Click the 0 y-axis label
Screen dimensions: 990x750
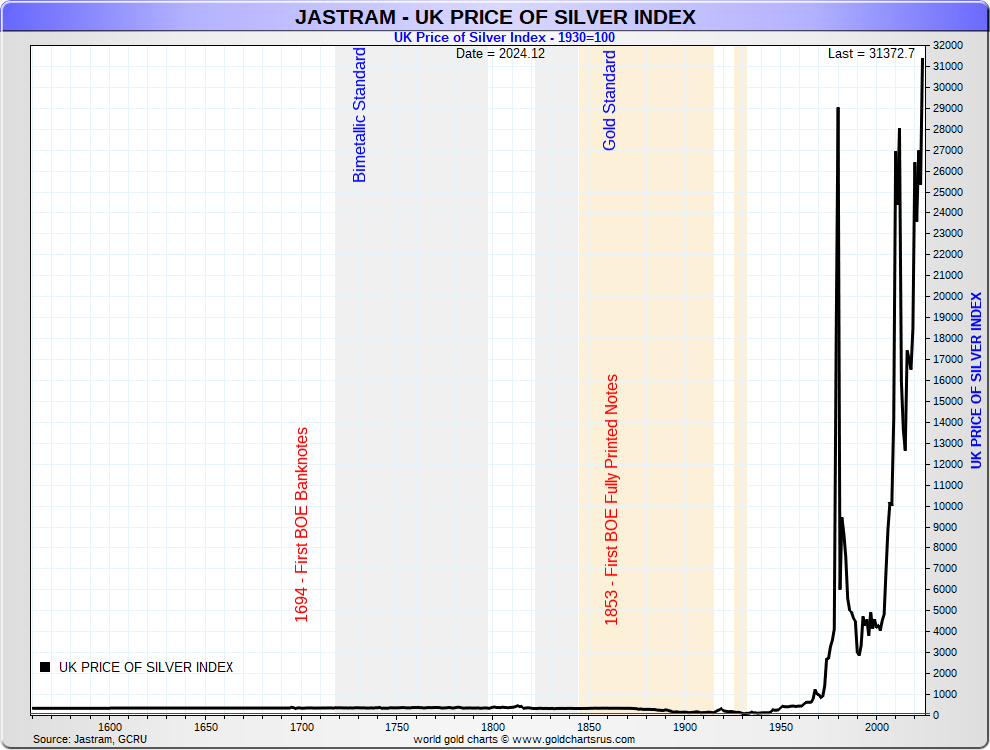point(936,715)
